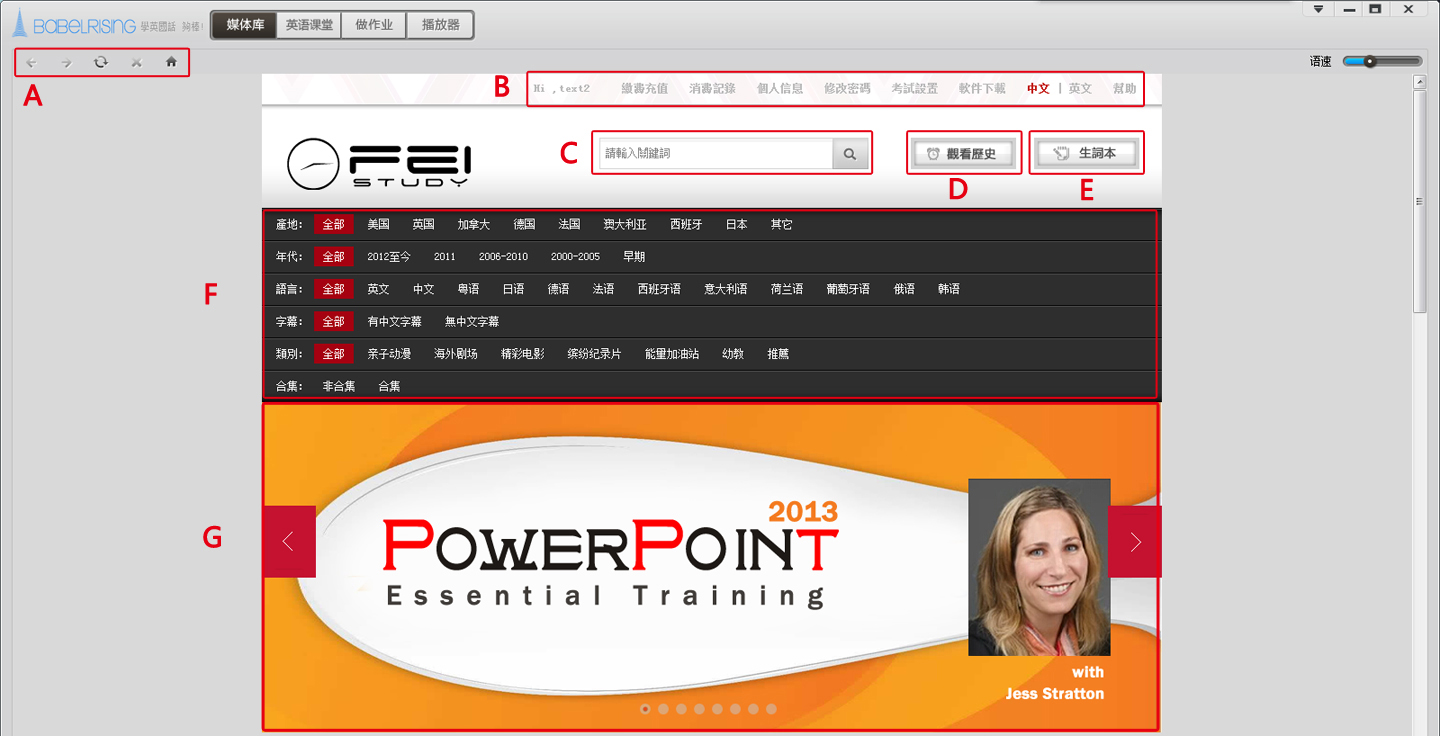The width and height of the screenshot is (1440, 736).
Task: Filter origin by 澳大利亚
Action: point(625,225)
